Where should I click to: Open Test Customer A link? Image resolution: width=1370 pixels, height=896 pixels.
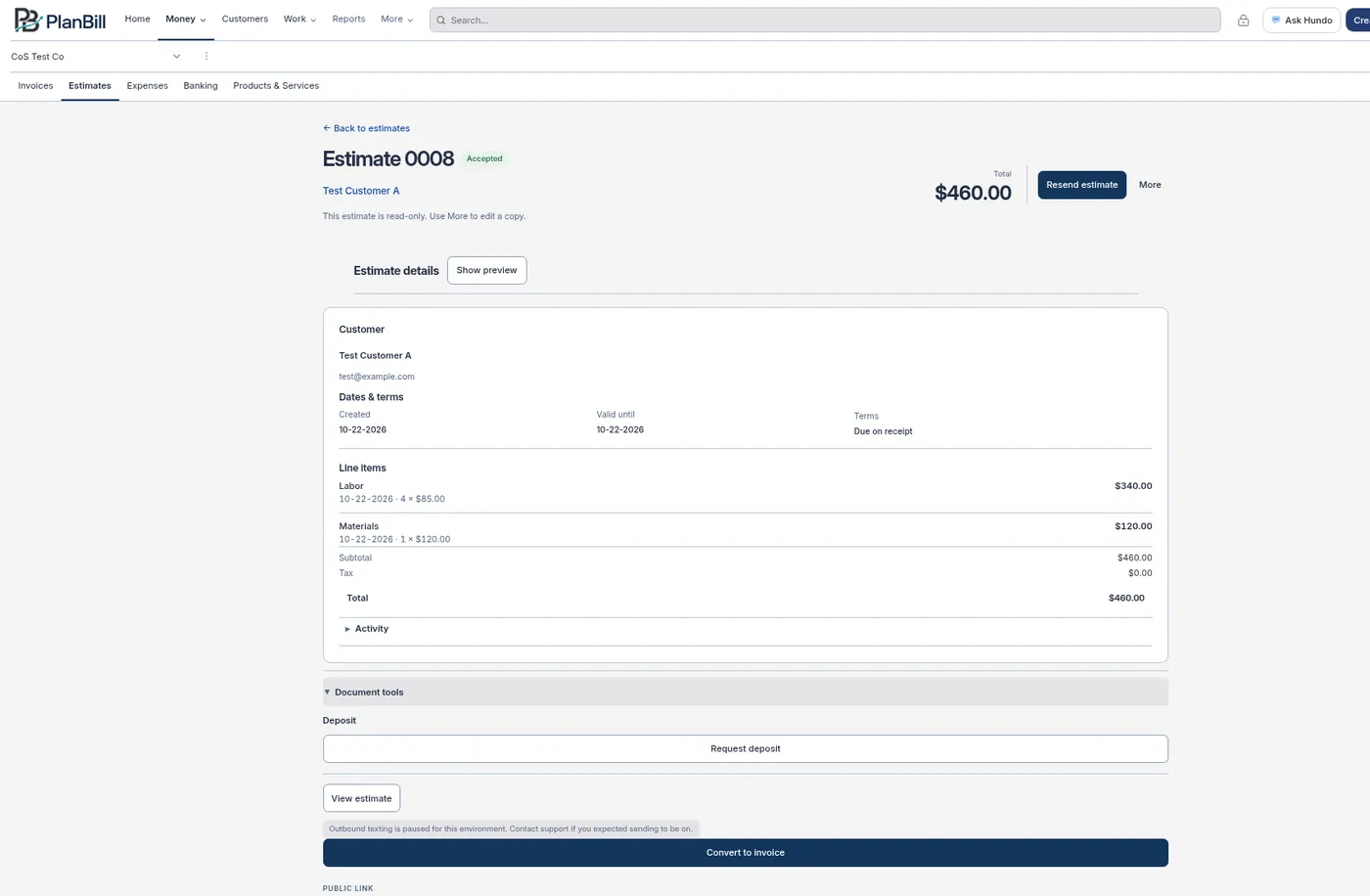[x=361, y=191]
